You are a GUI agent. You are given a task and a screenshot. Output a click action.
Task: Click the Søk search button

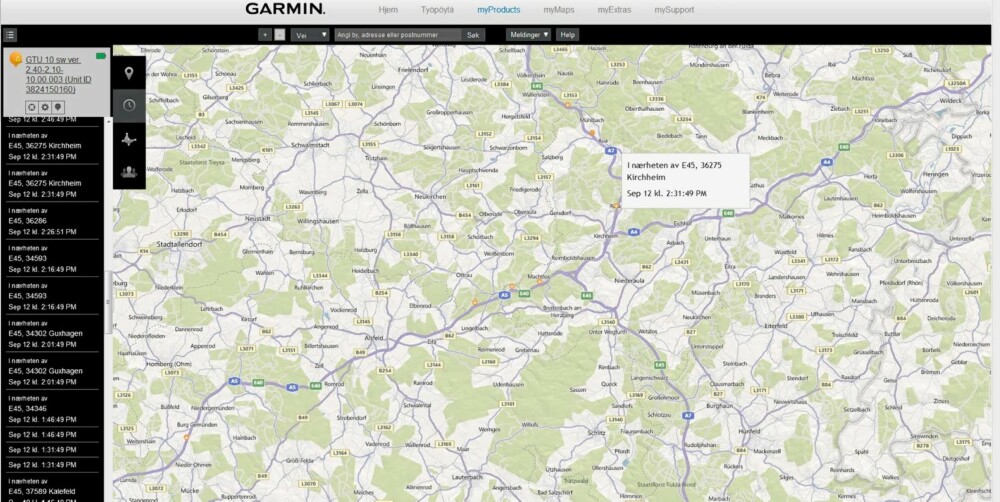coord(473,35)
